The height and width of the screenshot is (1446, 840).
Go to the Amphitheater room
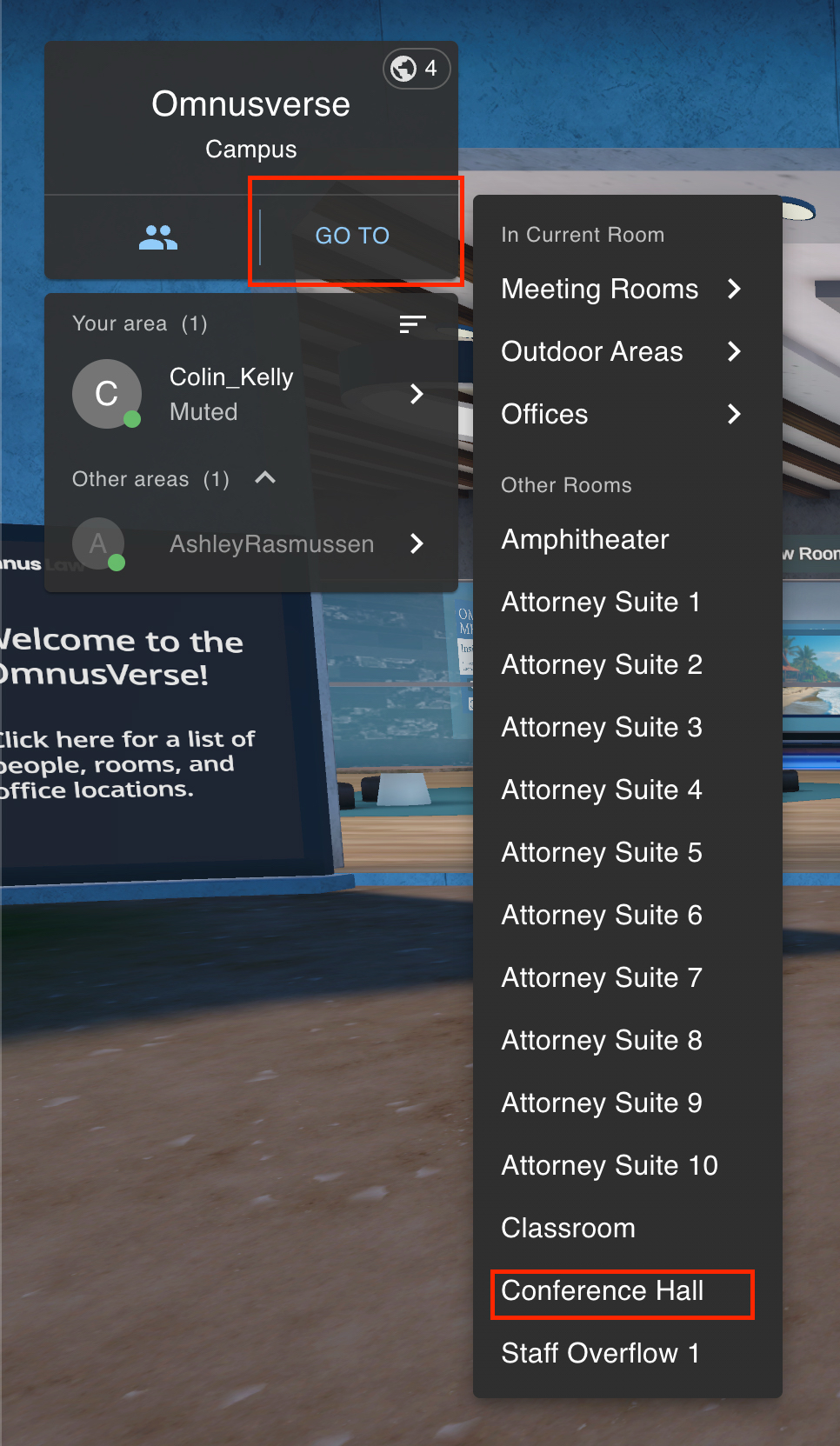click(x=585, y=539)
